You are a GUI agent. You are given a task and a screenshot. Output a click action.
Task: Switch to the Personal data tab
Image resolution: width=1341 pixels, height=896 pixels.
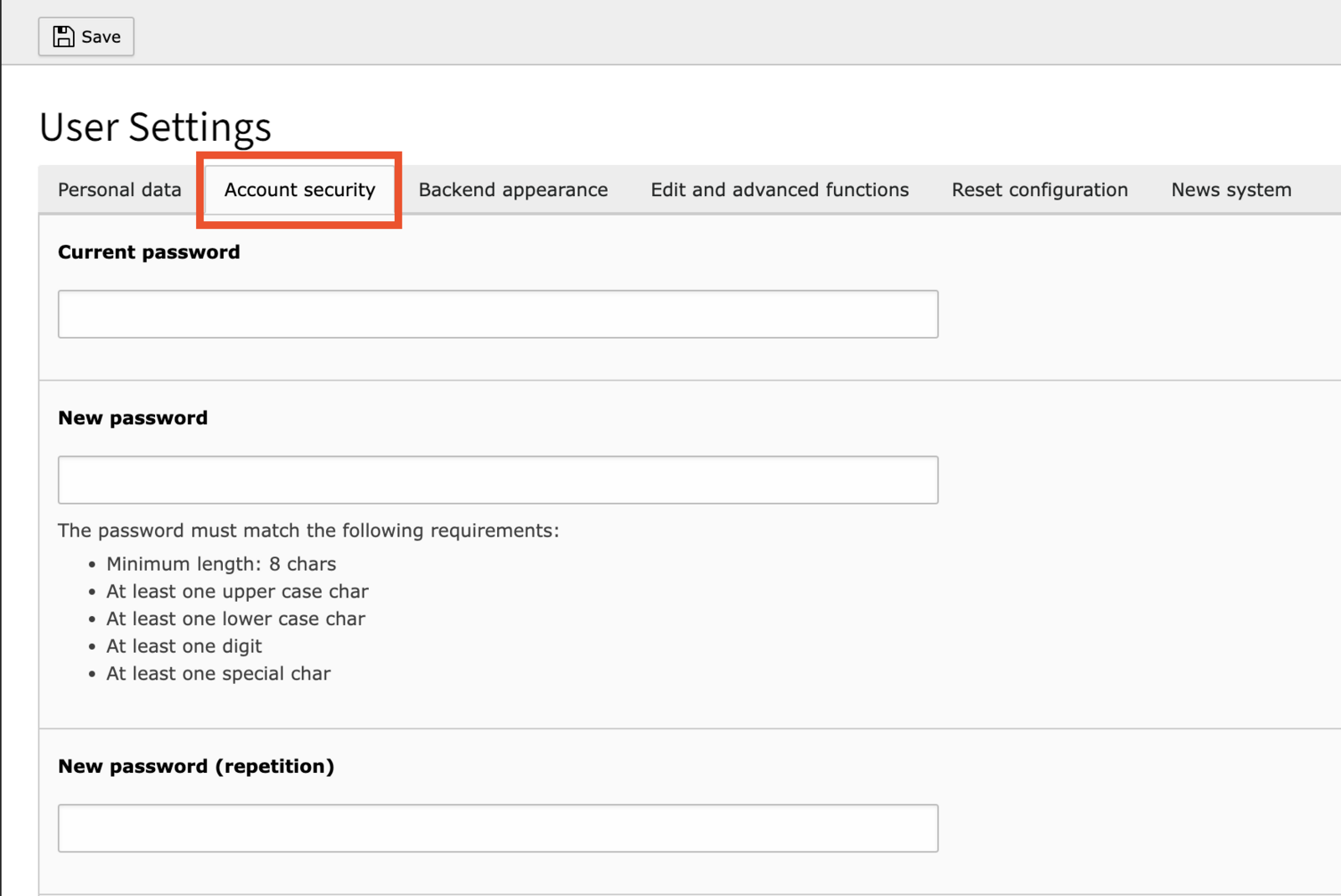pos(119,190)
